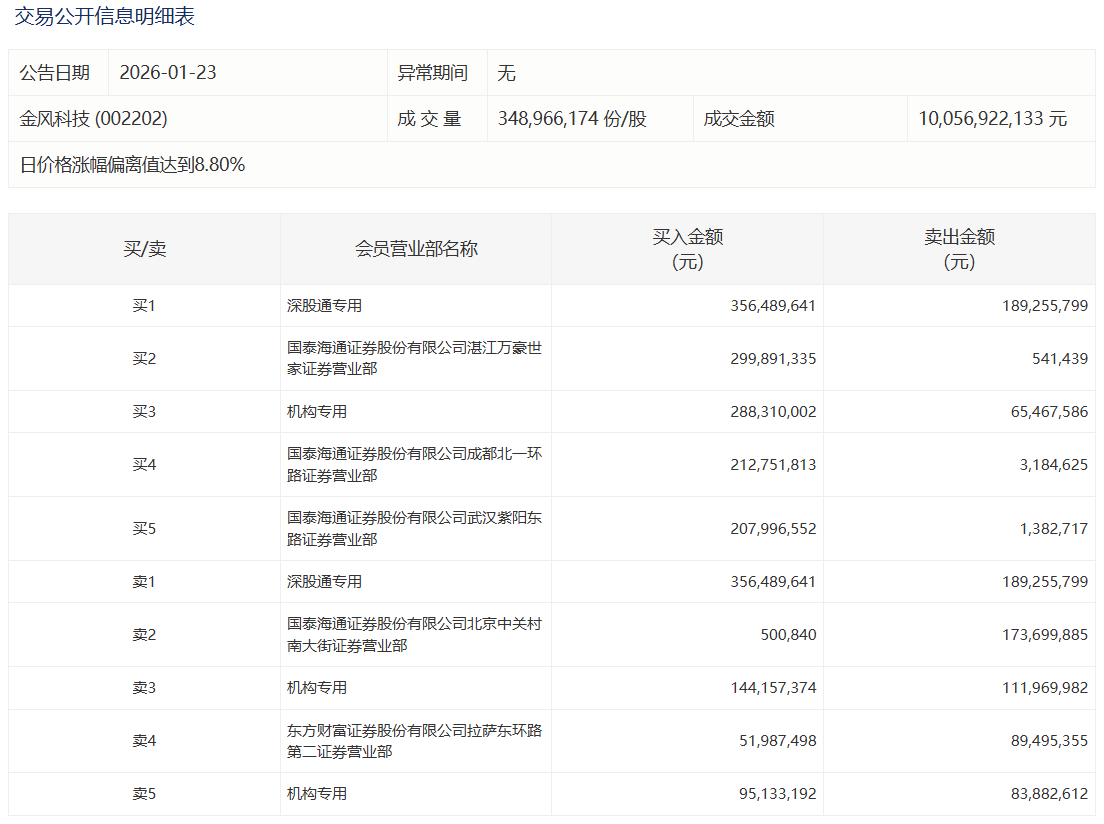Click the announcement date 2026-01-23
Viewport: 1104px width, 824px height.
[168, 73]
